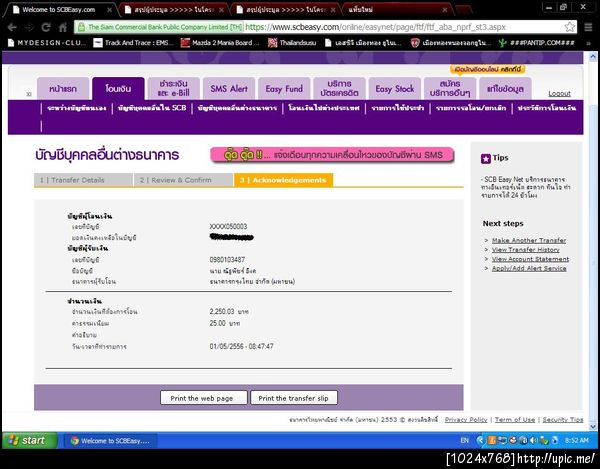Click step 2 Review & Confirm
The height and width of the screenshot is (469, 600).
click(x=183, y=180)
